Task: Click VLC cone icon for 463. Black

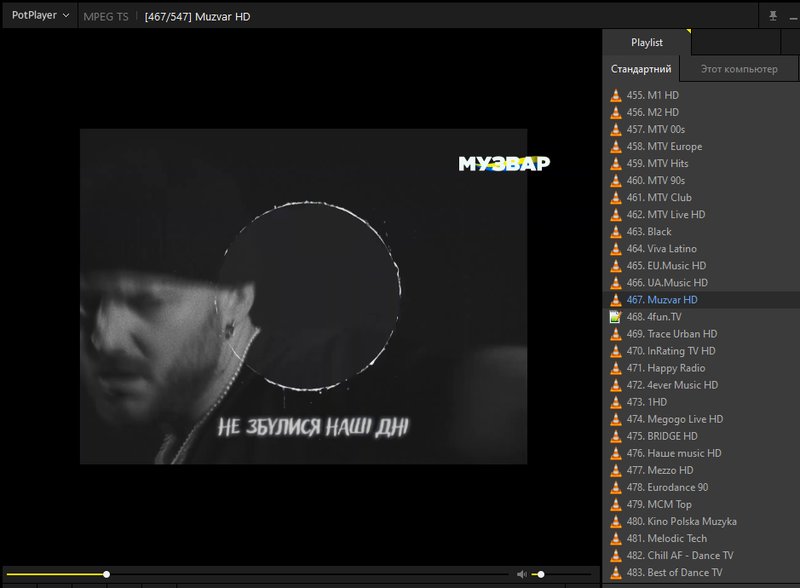Action: click(x=616, y=232)
